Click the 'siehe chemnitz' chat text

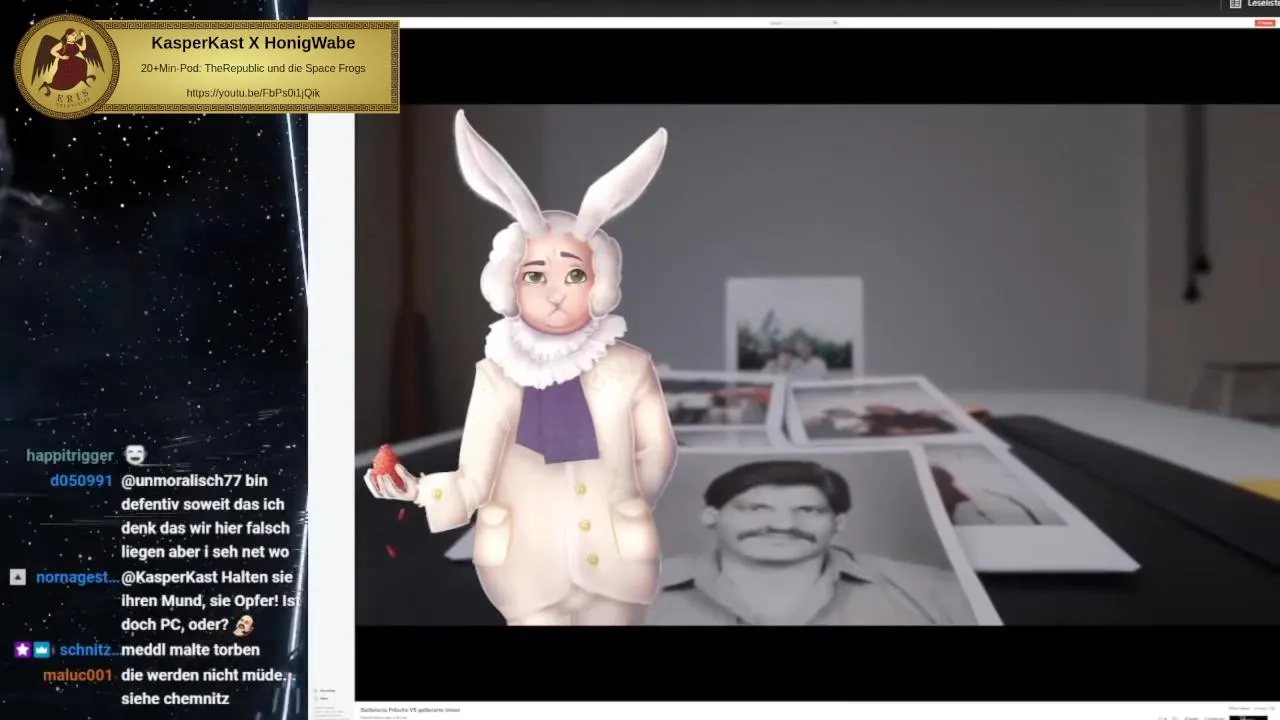pos(175,699)
